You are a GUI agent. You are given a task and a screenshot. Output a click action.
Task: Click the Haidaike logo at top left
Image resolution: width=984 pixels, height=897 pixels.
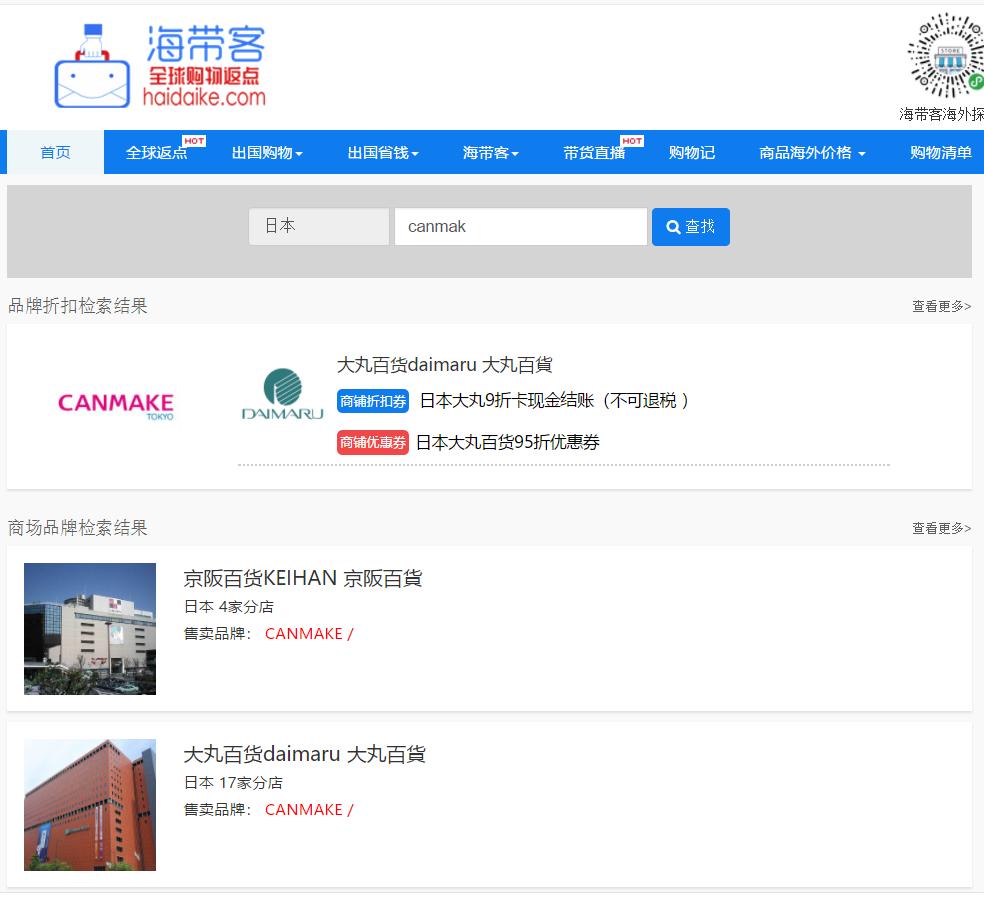pyautogui.click(x=160, y=62)
